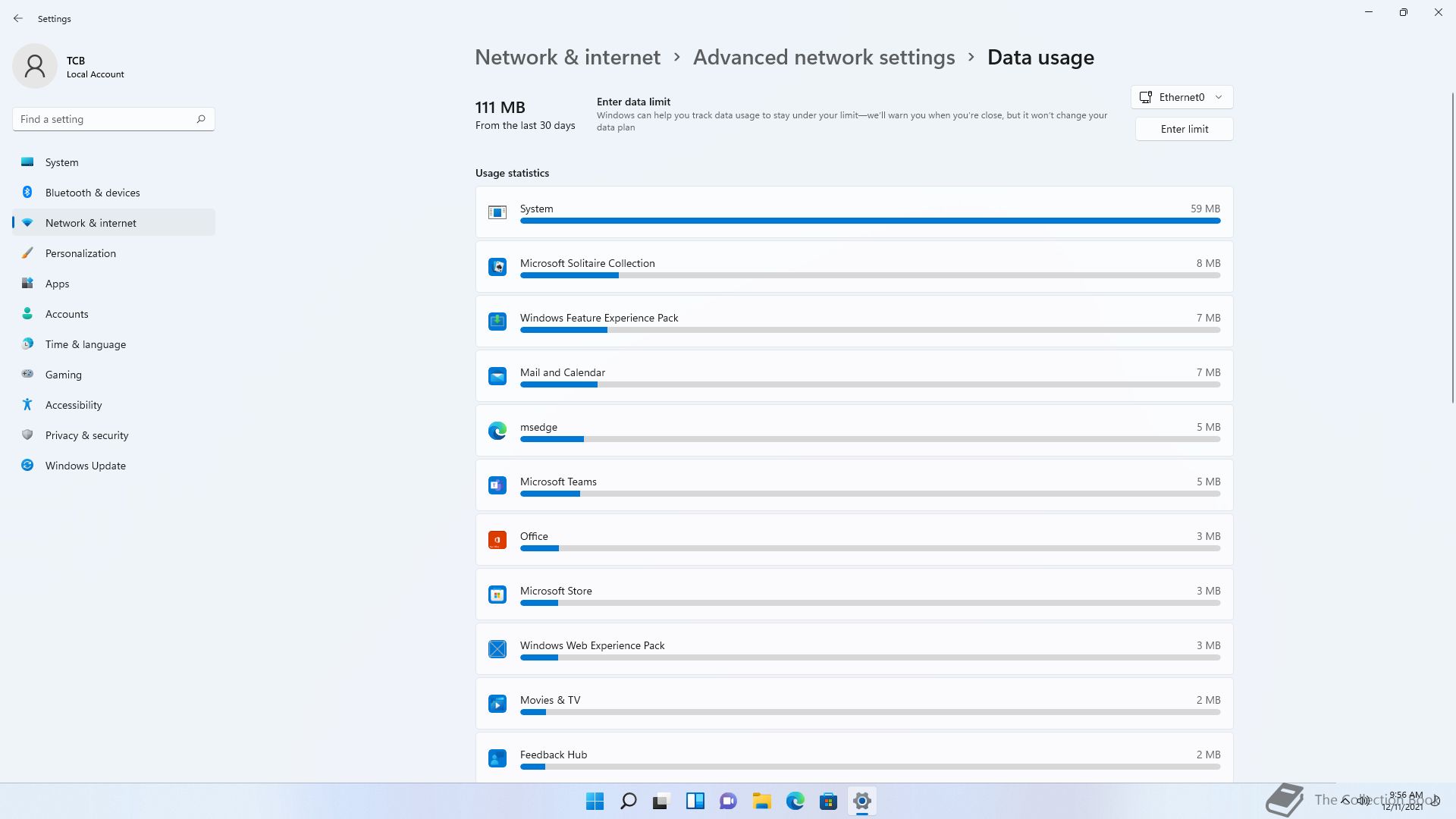Viewport: 1456px width, 819px height.
Task: Open Time & language settings
Action: pyautogui.click(x=114, y=344)
